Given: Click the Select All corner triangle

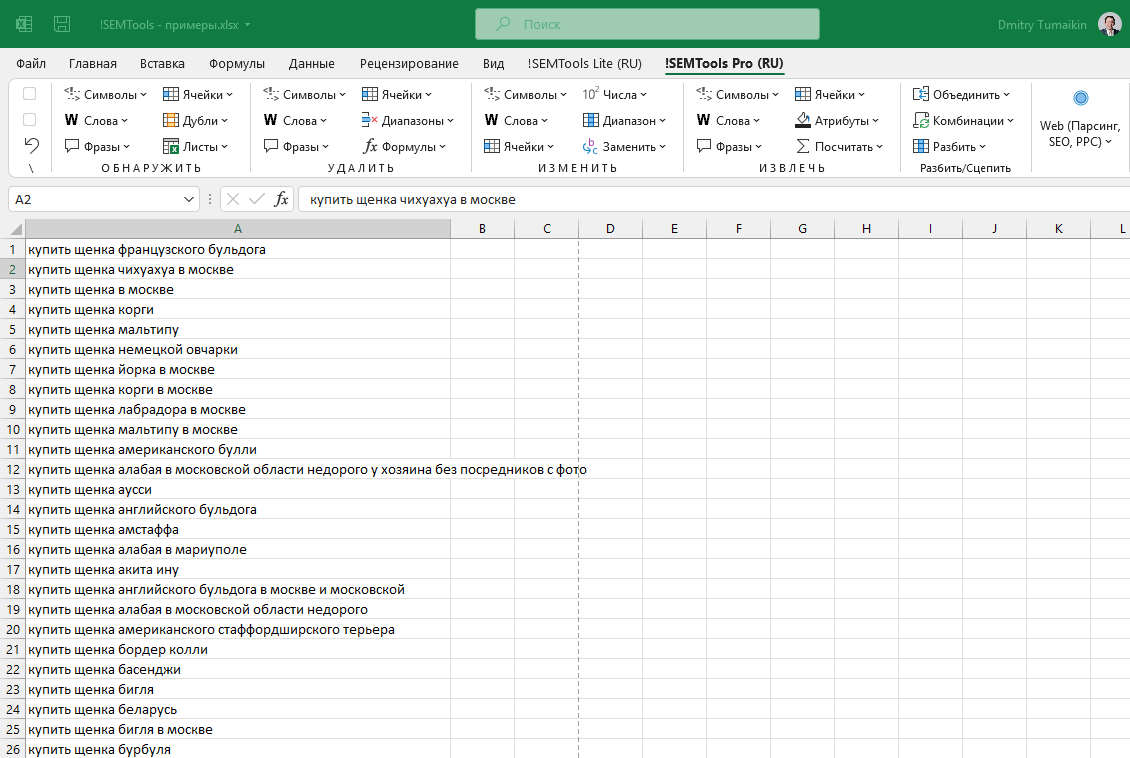Looking at the screenshot, I should click(14, 229).
